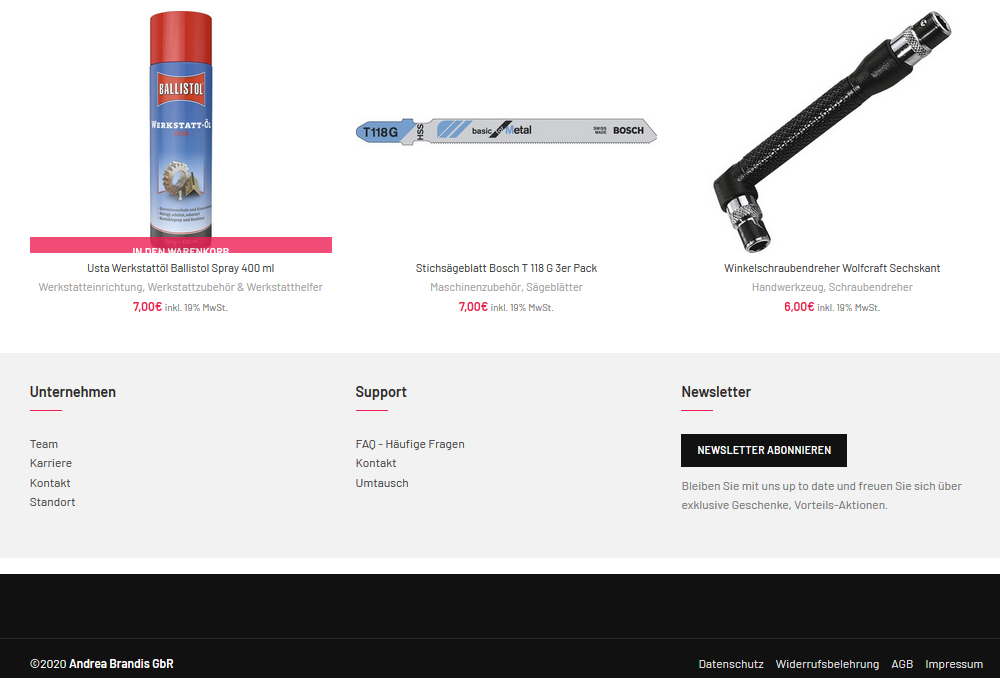Open the Widerrufsbelehrung link
This screenshot has height=678, width=1000.
827,664
